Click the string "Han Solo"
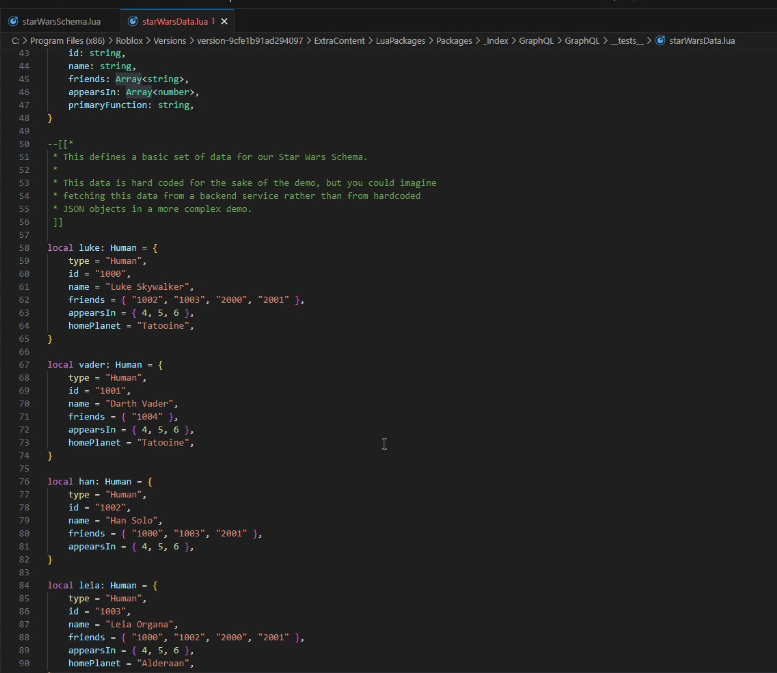This screenshot has width=777, height=673. (x=131, y=520)
